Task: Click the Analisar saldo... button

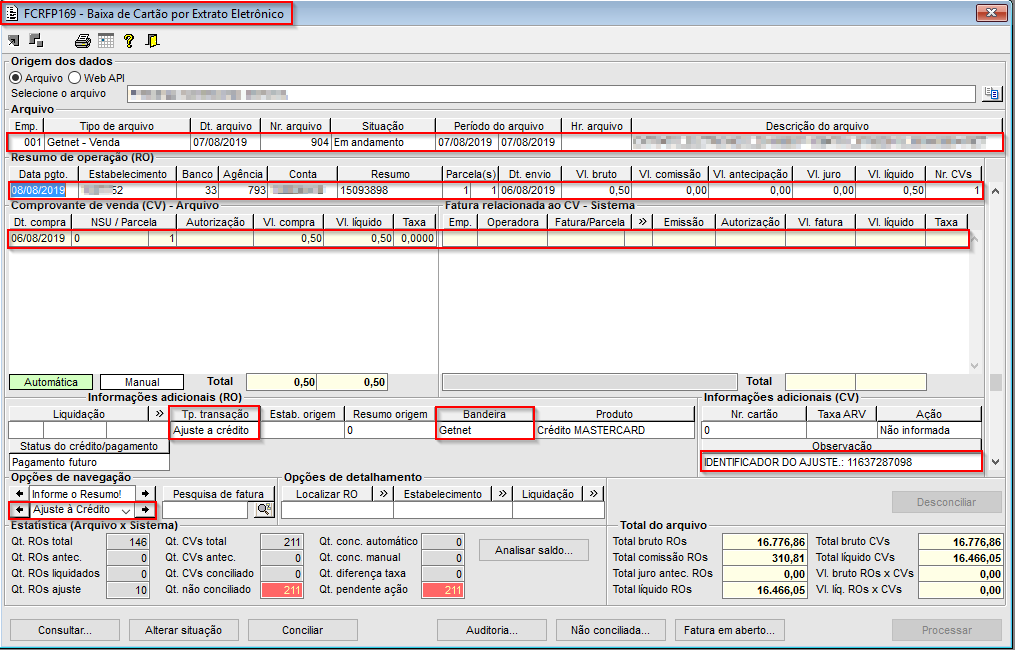Action: point(534,550)
